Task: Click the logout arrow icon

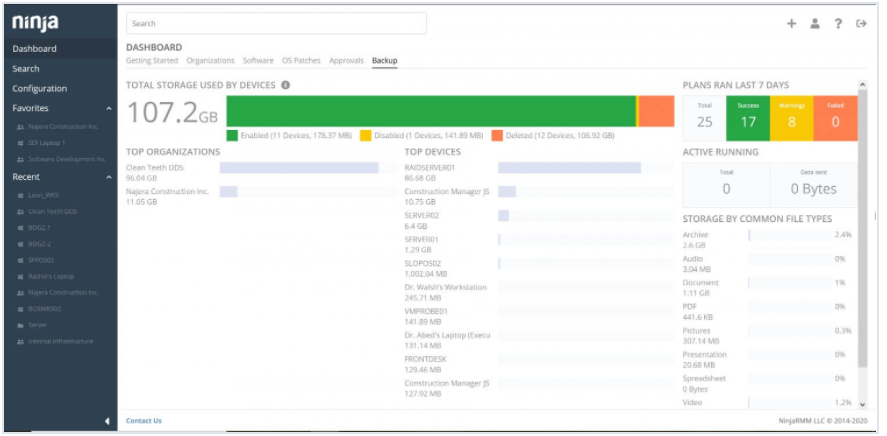Action: pos(861,24)
